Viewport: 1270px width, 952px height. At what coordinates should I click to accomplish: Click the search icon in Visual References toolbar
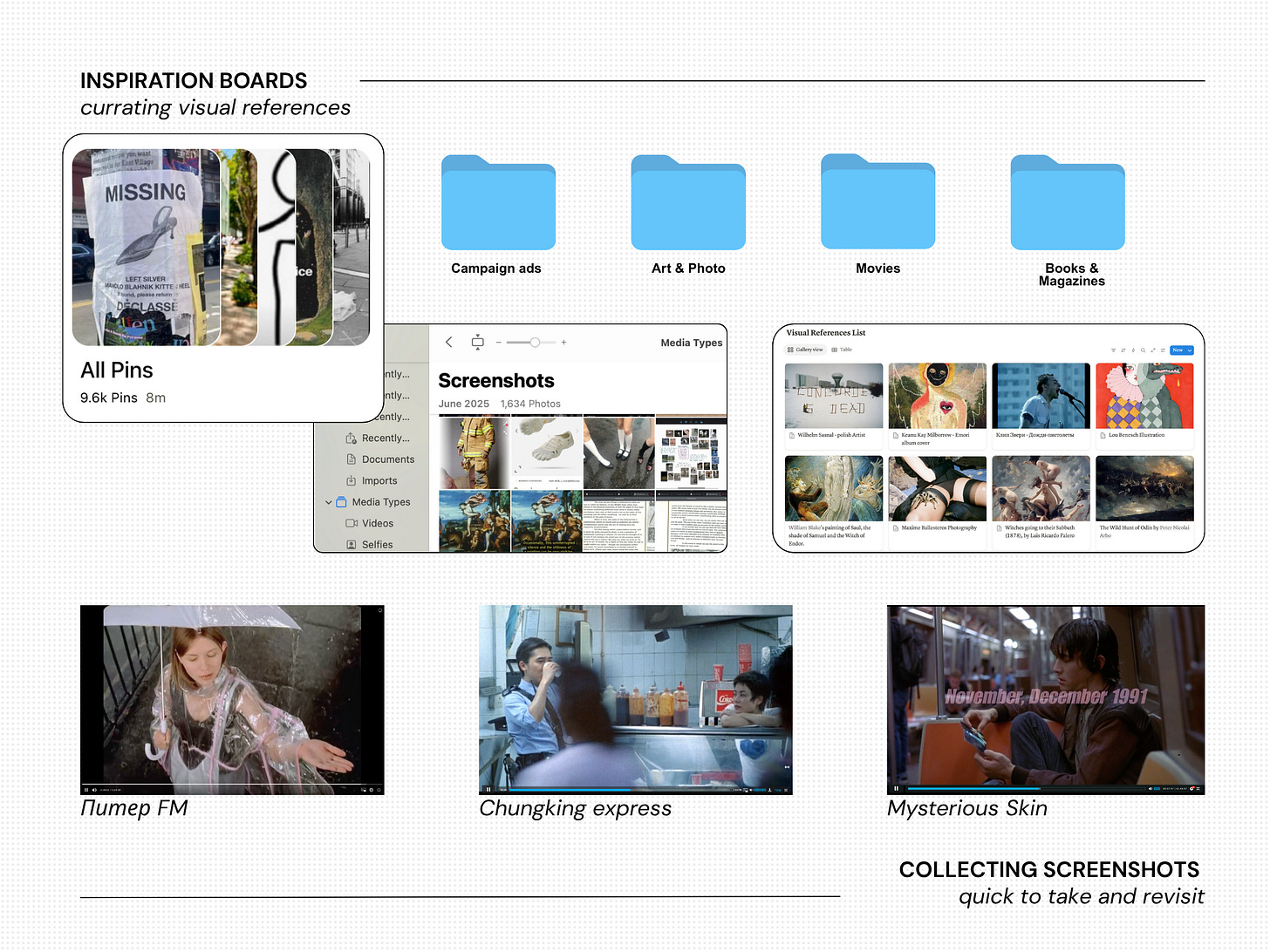pos(1143,350)
